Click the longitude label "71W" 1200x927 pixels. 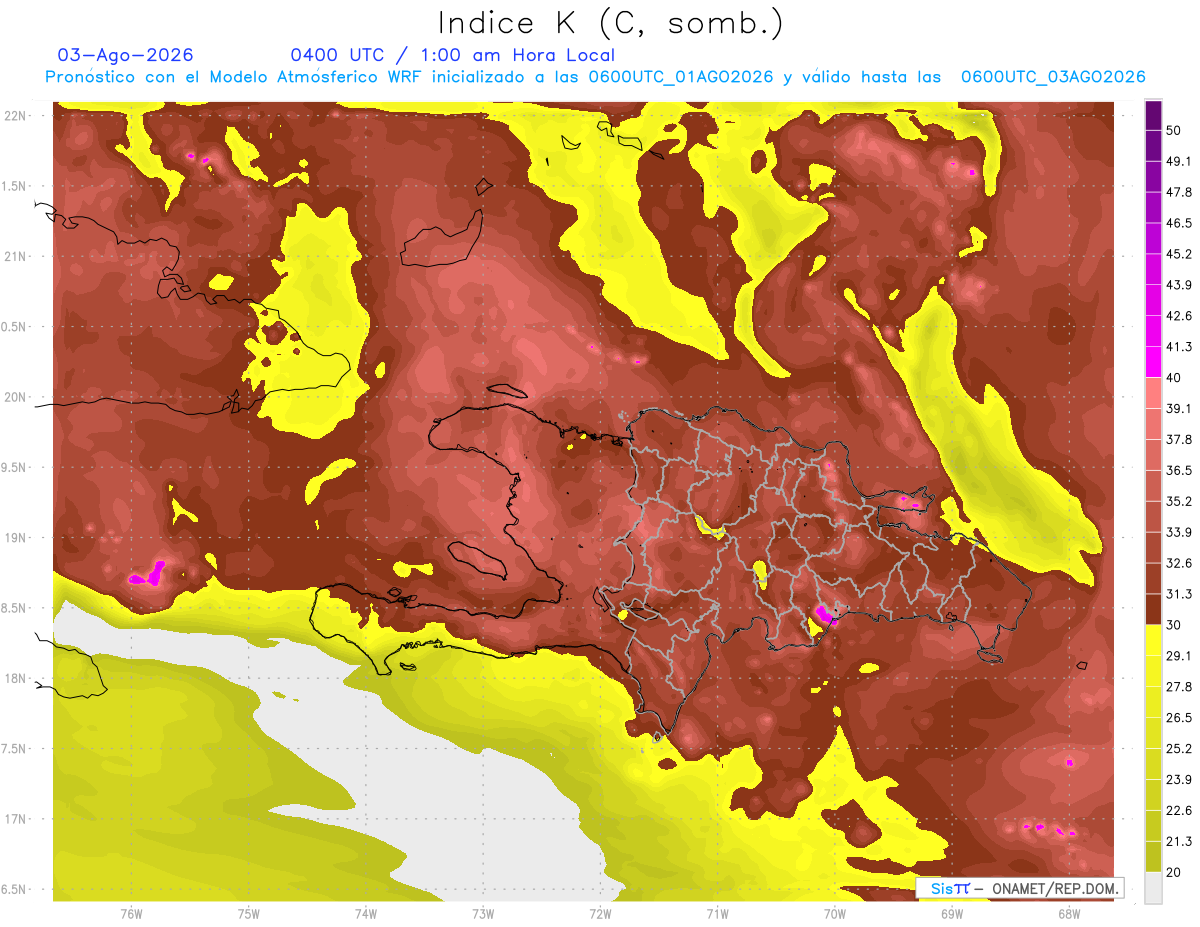(717, 913)
